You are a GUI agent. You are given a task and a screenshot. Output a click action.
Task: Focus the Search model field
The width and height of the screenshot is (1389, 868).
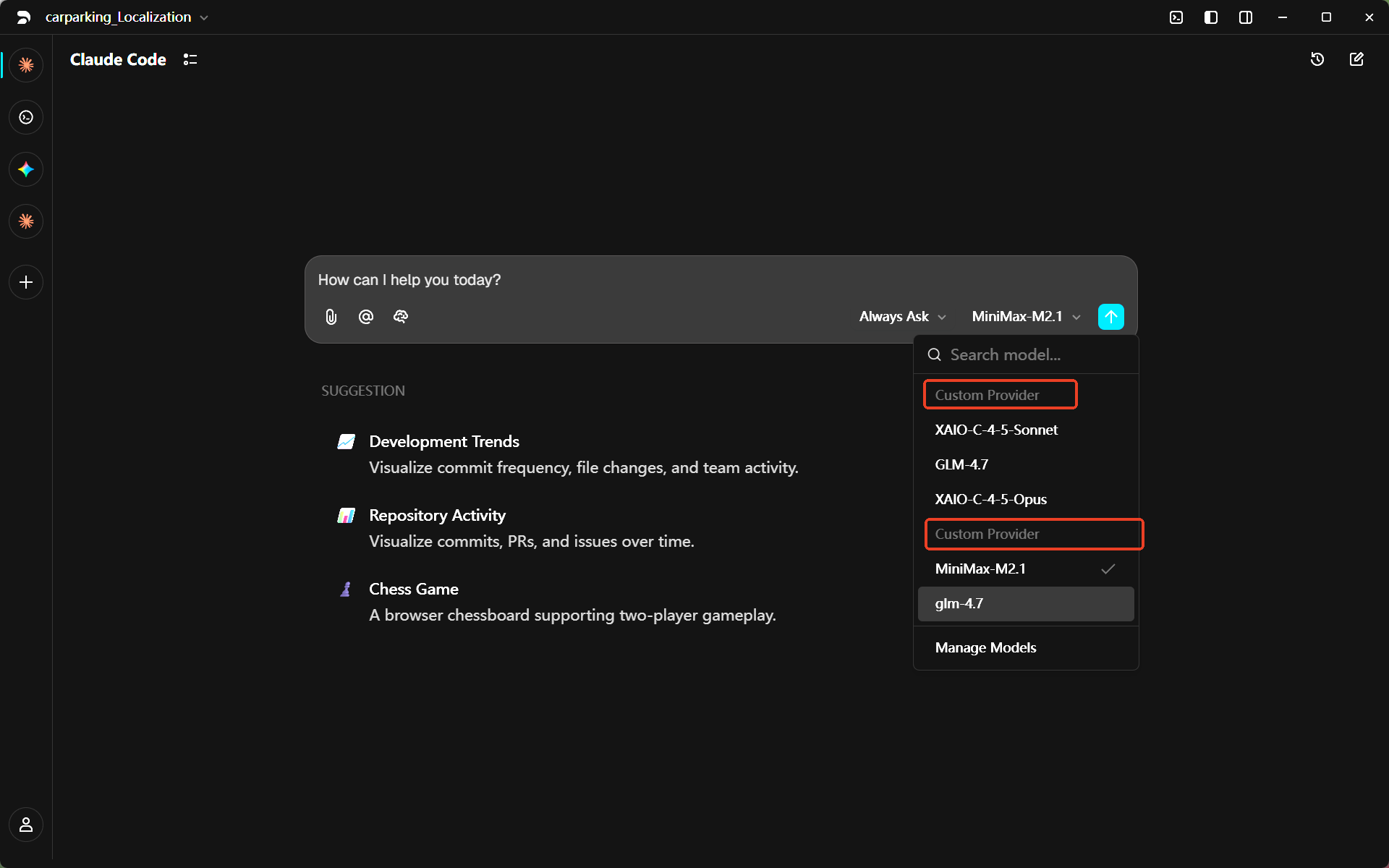pos(1026,354)
